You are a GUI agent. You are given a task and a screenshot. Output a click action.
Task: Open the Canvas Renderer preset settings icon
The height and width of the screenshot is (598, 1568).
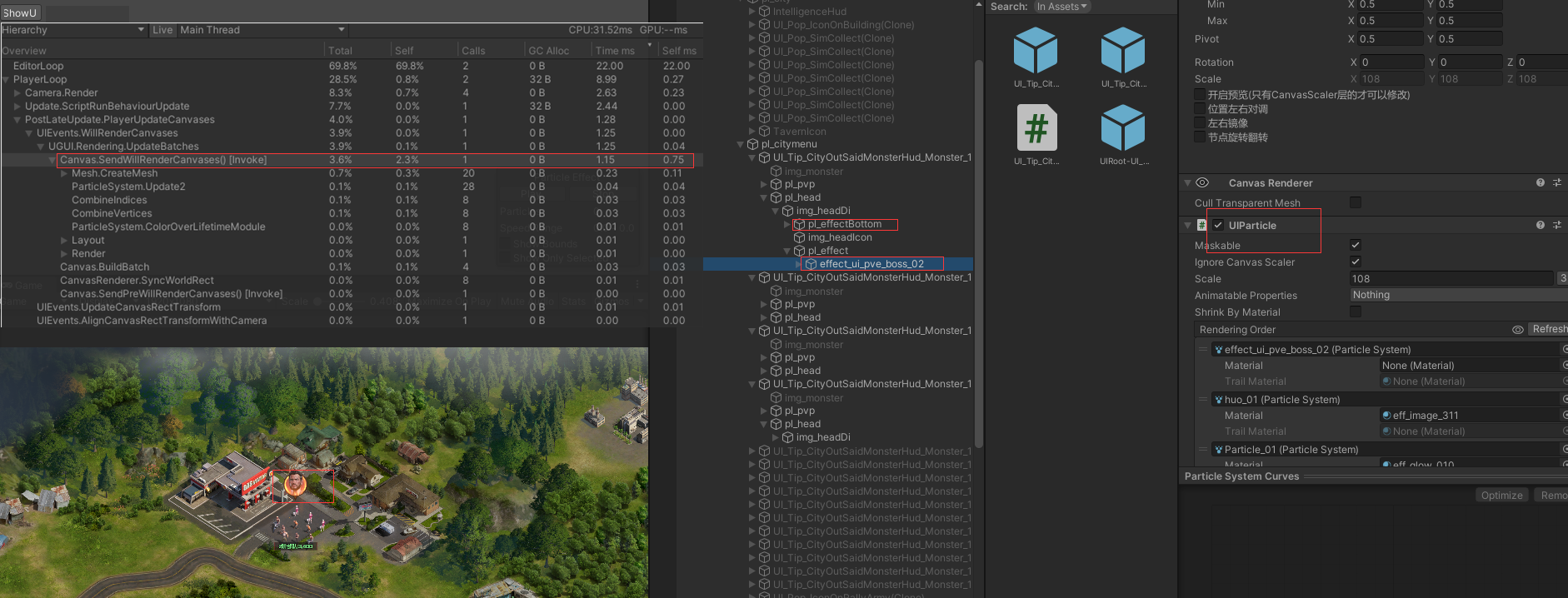(1556, 182)
